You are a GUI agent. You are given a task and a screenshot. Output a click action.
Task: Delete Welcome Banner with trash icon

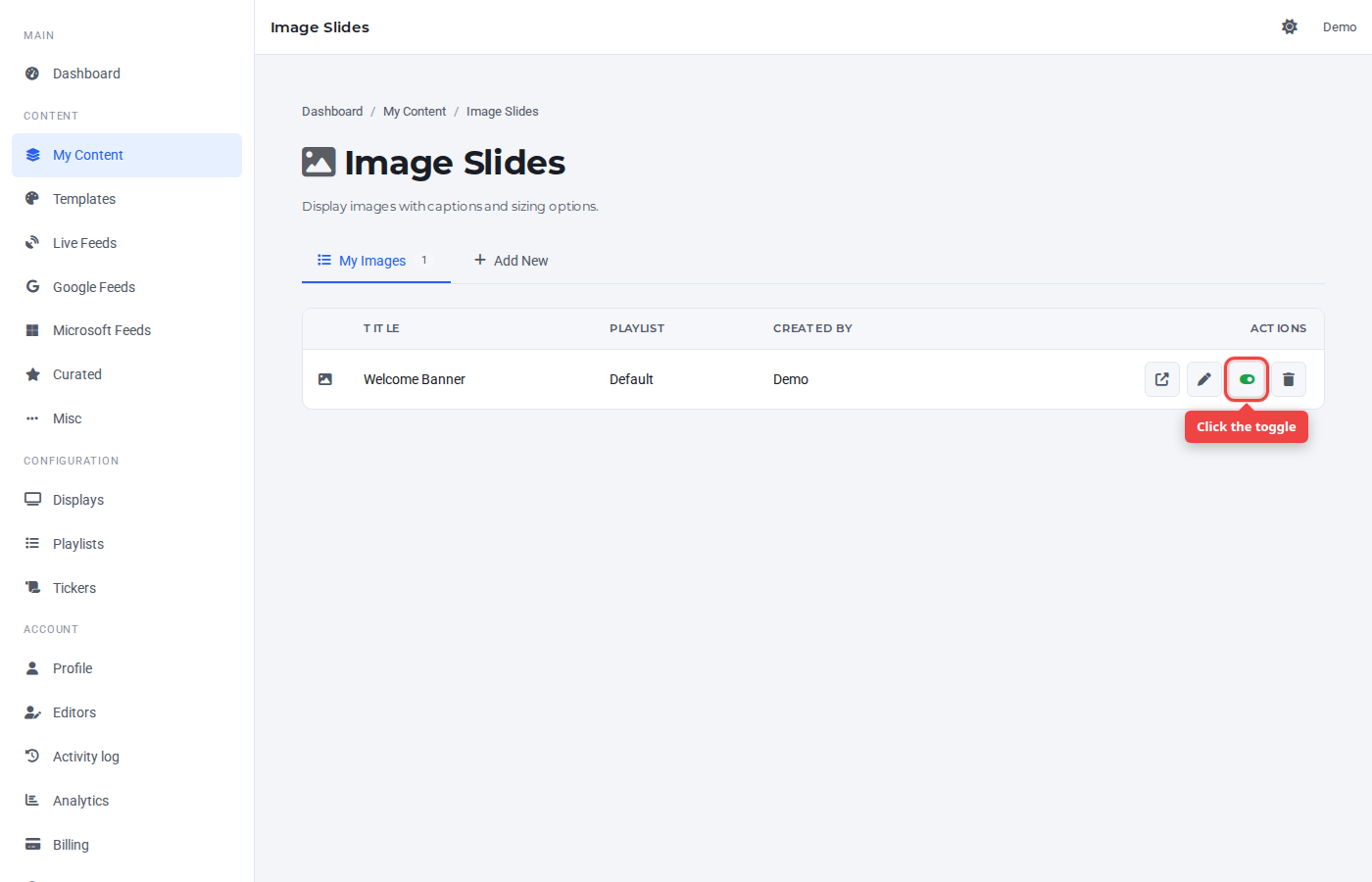click(x=1289, y=379)
